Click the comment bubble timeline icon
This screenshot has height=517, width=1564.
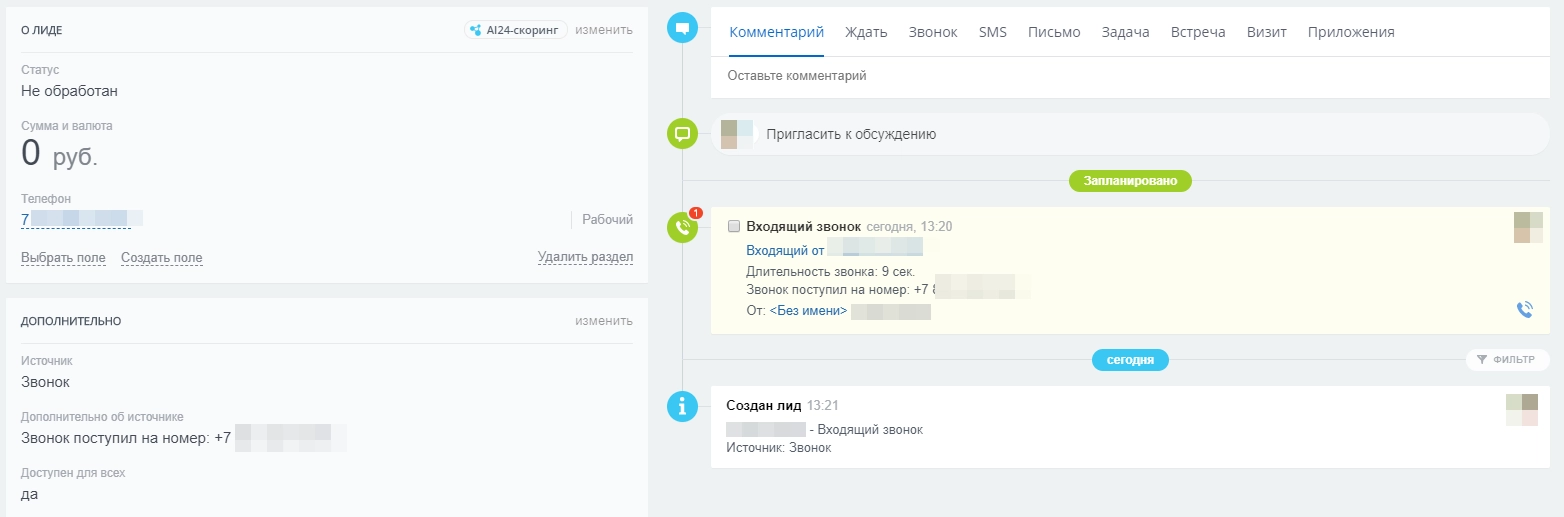coord(682,28)
